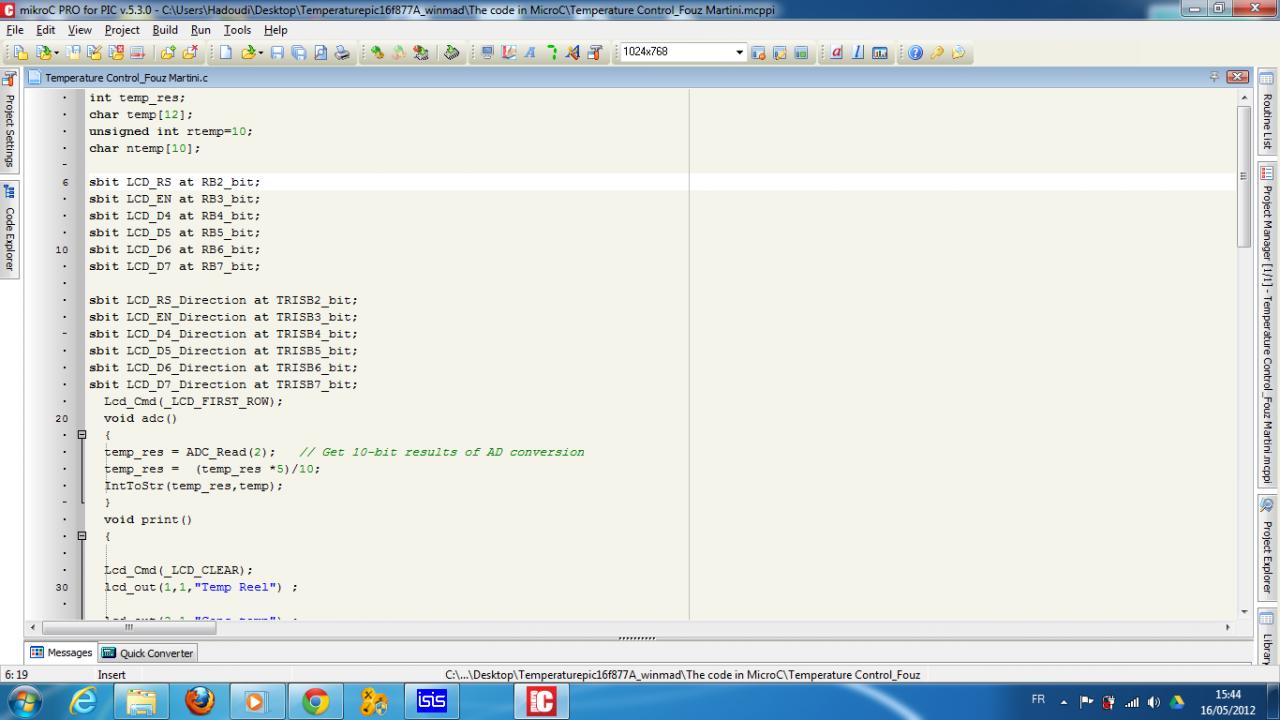The image size is (1280, 720).
Task: Expand the Open Project dropdown arrow
Action: point(58,52)
